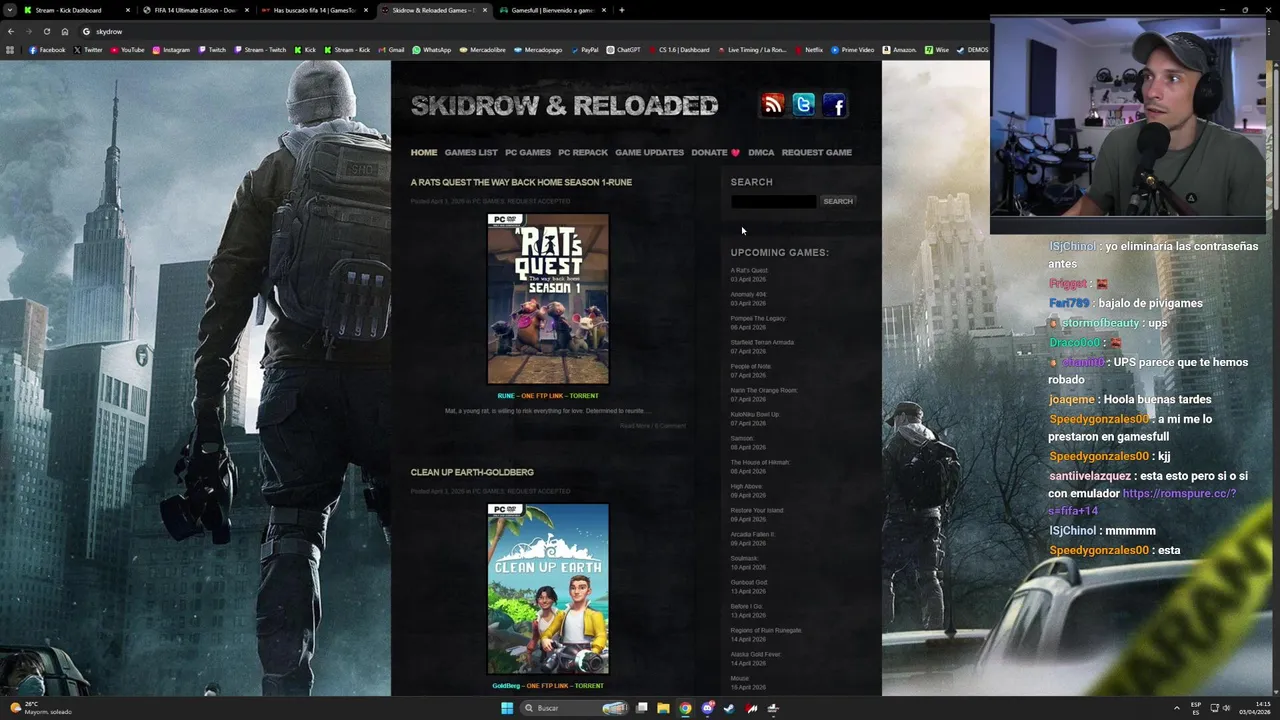Open PC REPACK in the site menu
This screenshot has width=1280, height=720.
(583, 152)
